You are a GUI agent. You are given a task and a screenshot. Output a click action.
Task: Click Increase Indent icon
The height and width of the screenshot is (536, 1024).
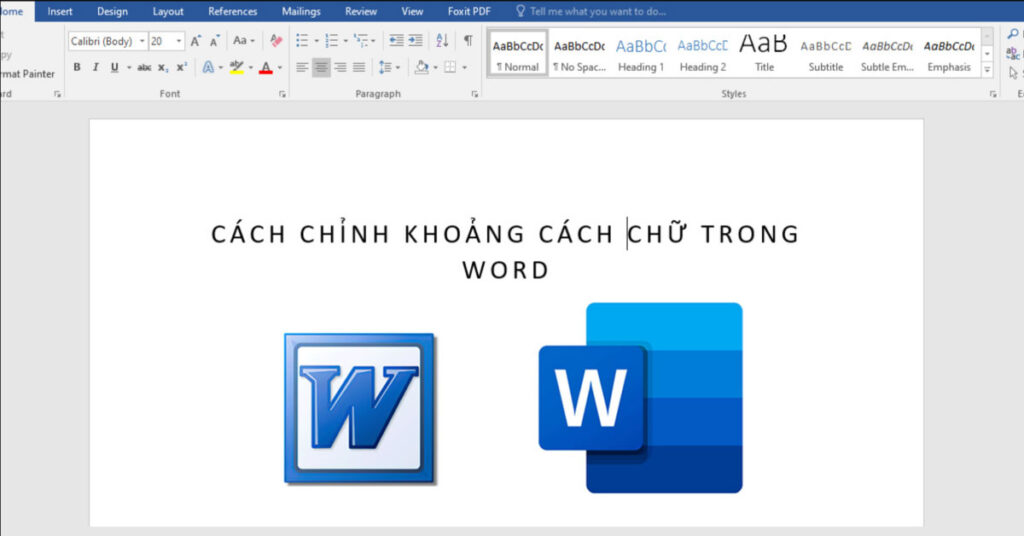coord(415,40)
